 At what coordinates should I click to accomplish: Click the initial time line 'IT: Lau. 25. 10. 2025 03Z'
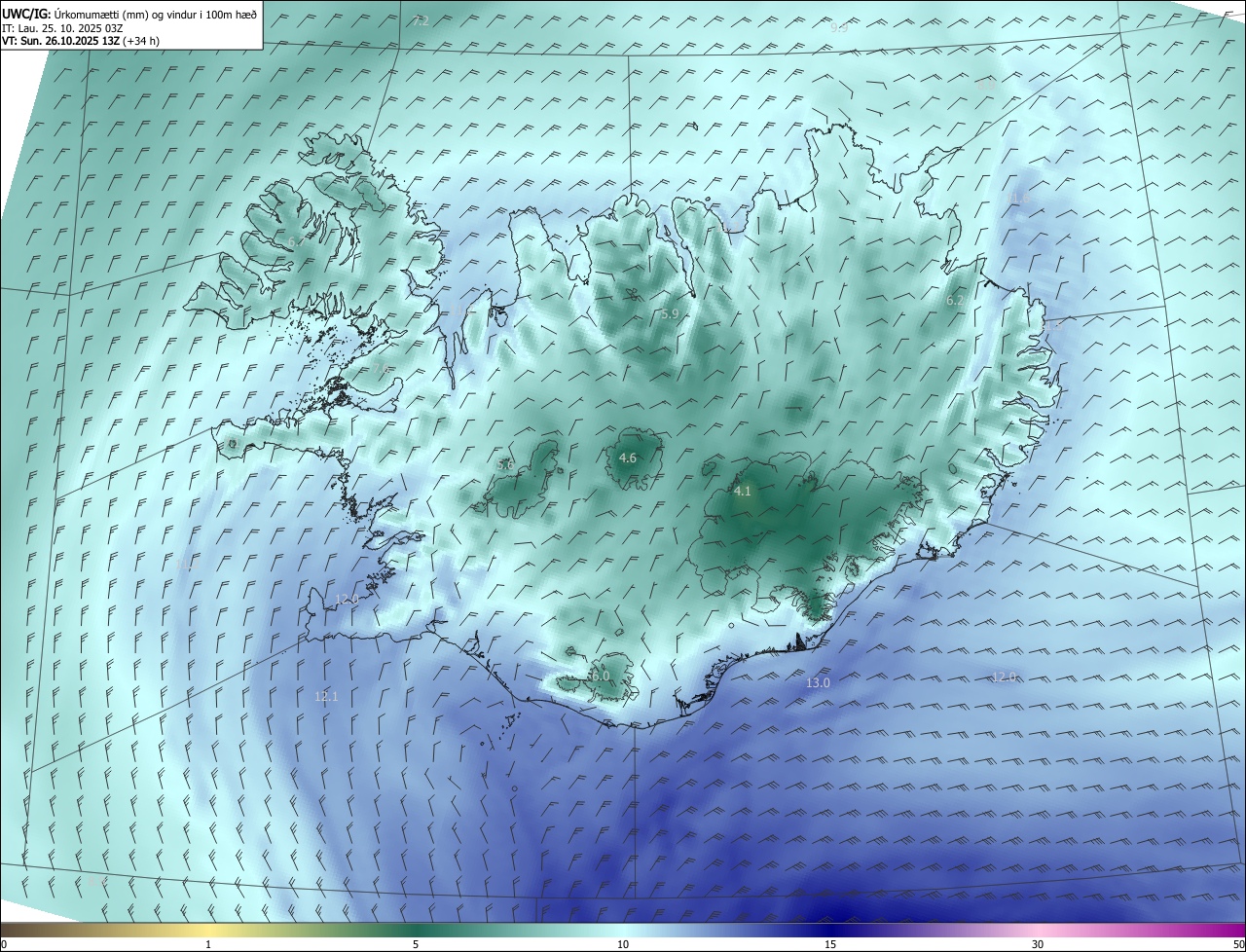point(62,28)
